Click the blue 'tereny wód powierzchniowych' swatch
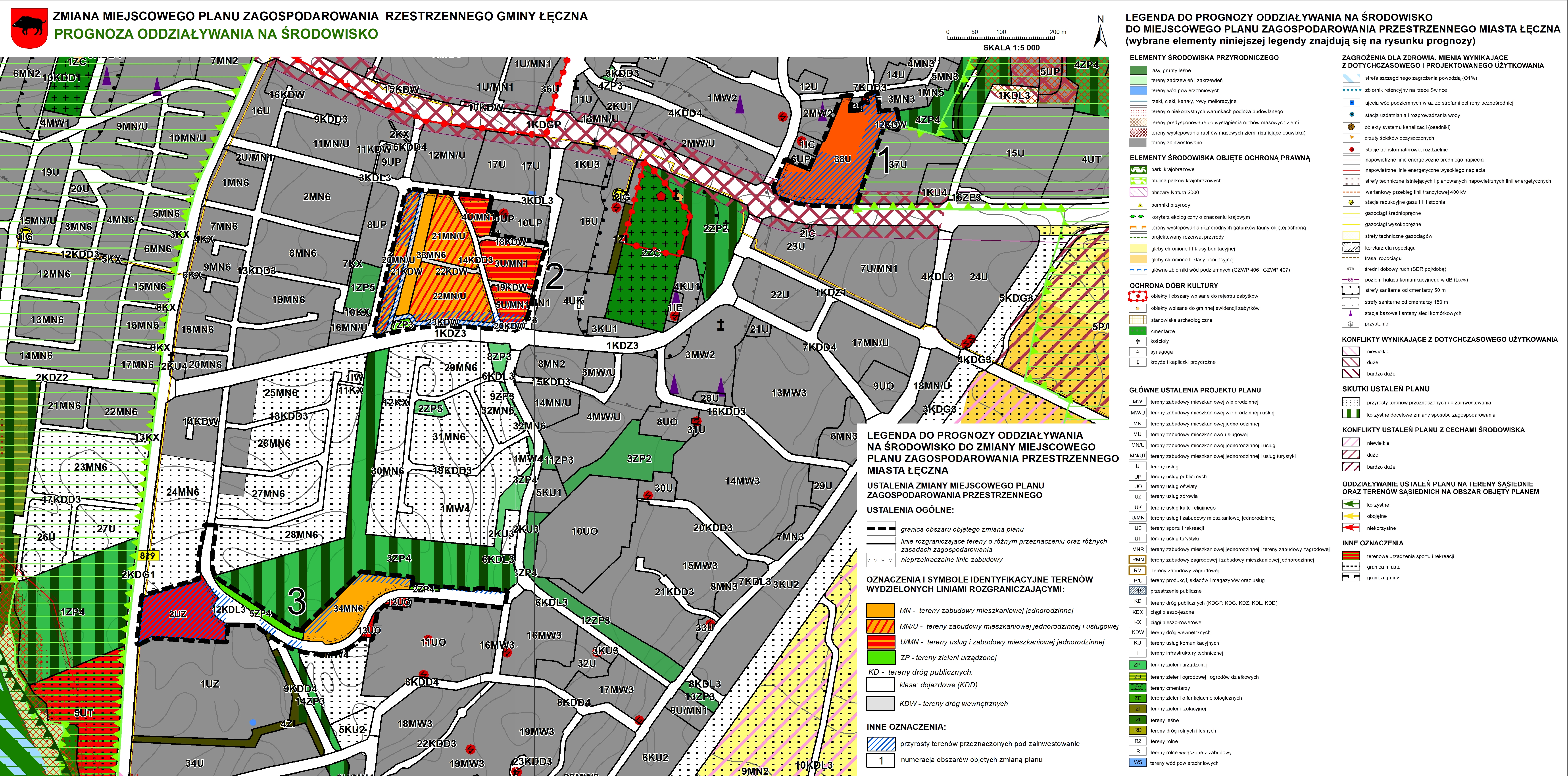The height and width of the screenshot is (776, 1568). [1138, 91]
